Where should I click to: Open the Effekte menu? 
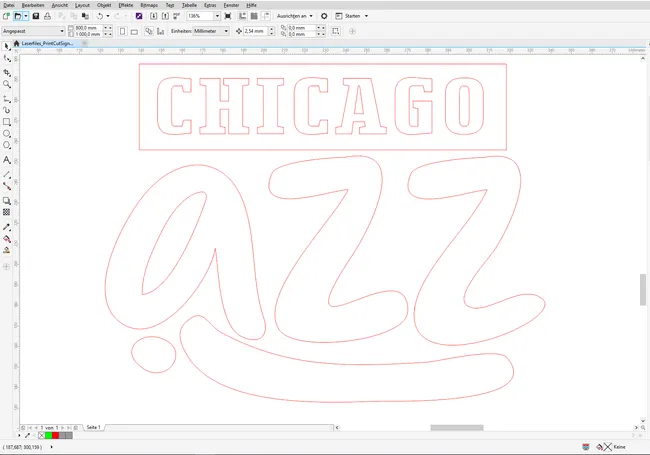pos(126,5)
